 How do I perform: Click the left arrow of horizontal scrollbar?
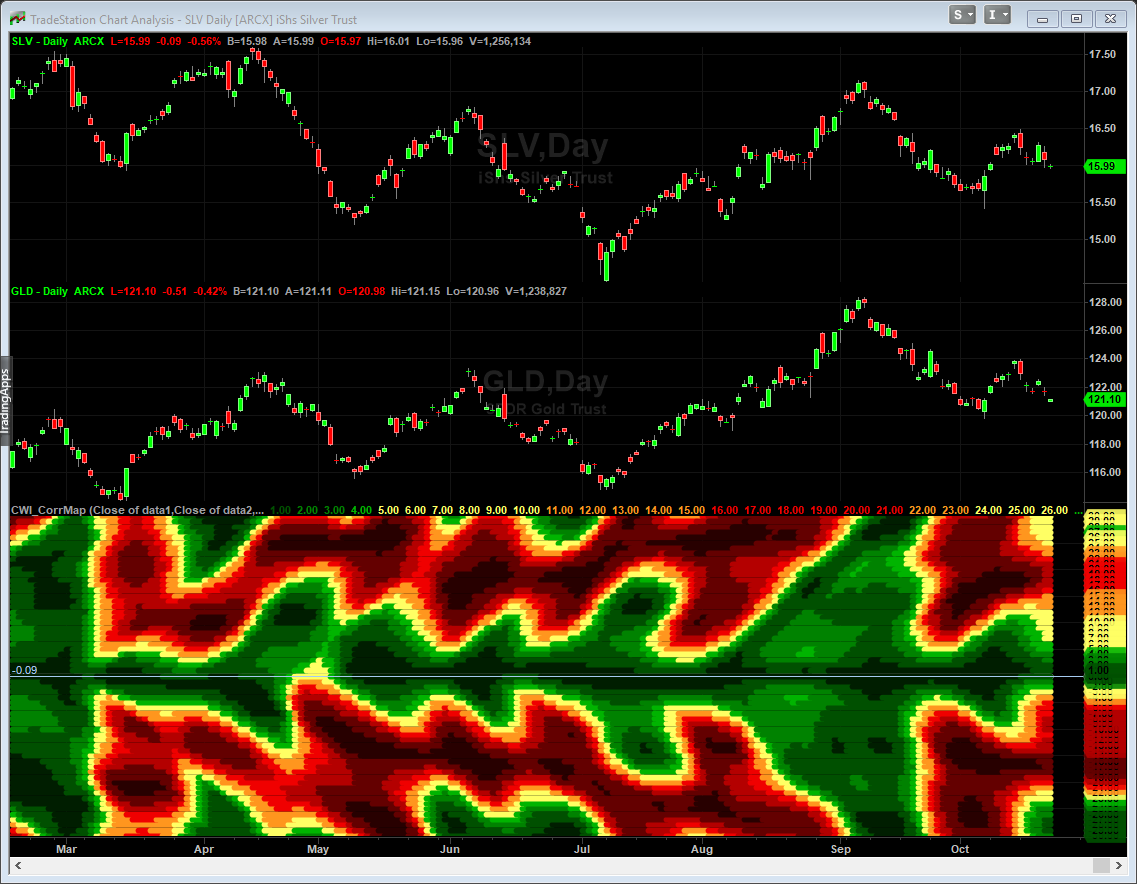tap(17, 864)
